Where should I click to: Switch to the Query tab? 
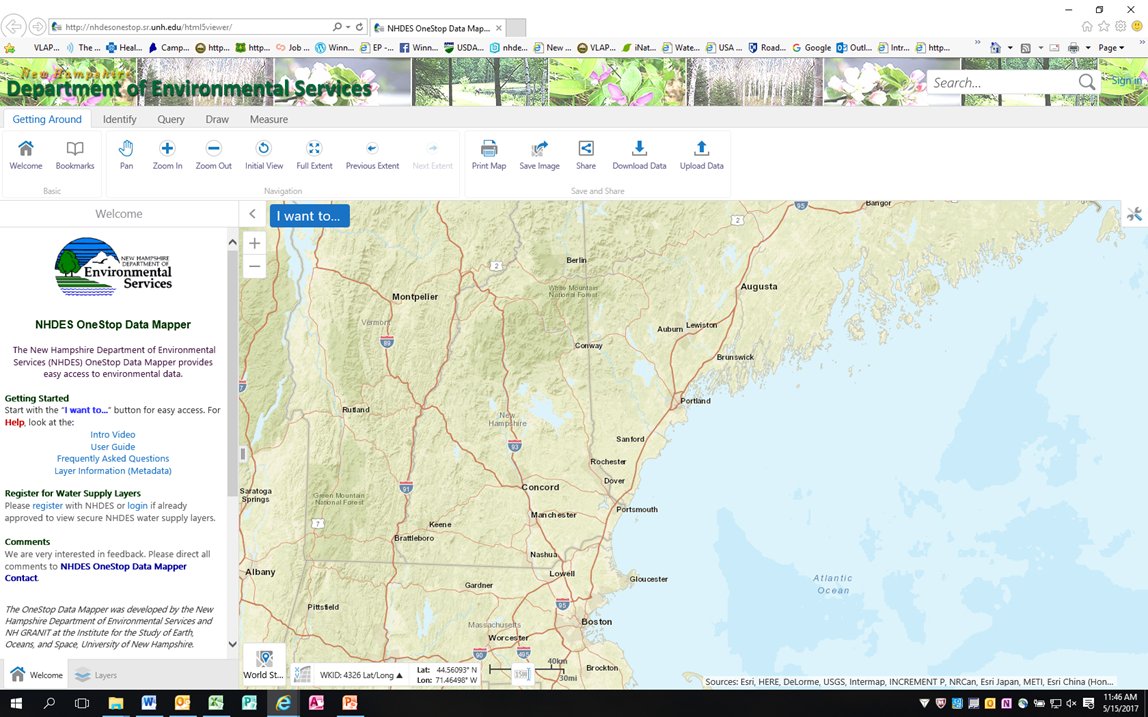coord(171,119)
